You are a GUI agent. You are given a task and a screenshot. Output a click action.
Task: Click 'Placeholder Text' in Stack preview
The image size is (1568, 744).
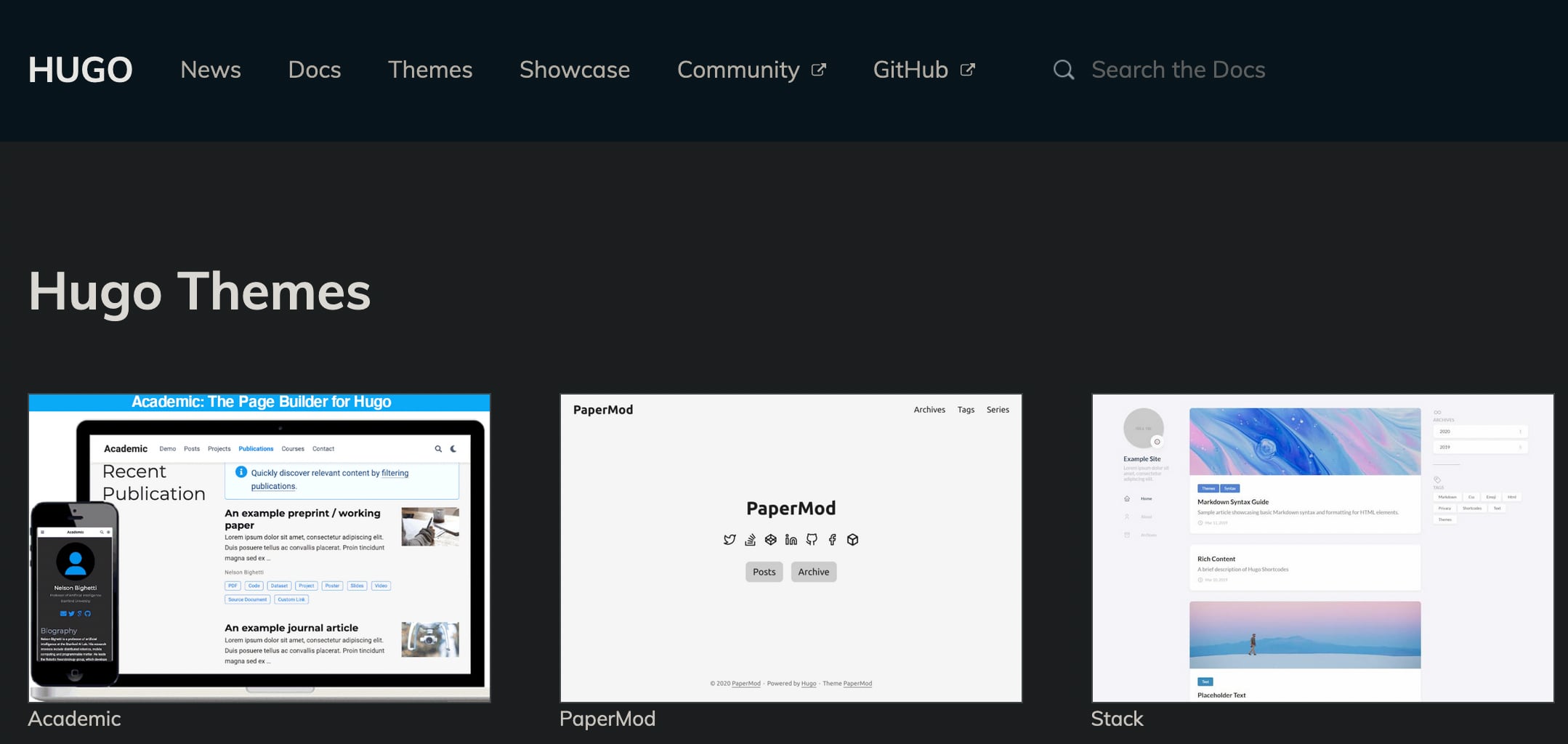click(x=1221, y=695)
